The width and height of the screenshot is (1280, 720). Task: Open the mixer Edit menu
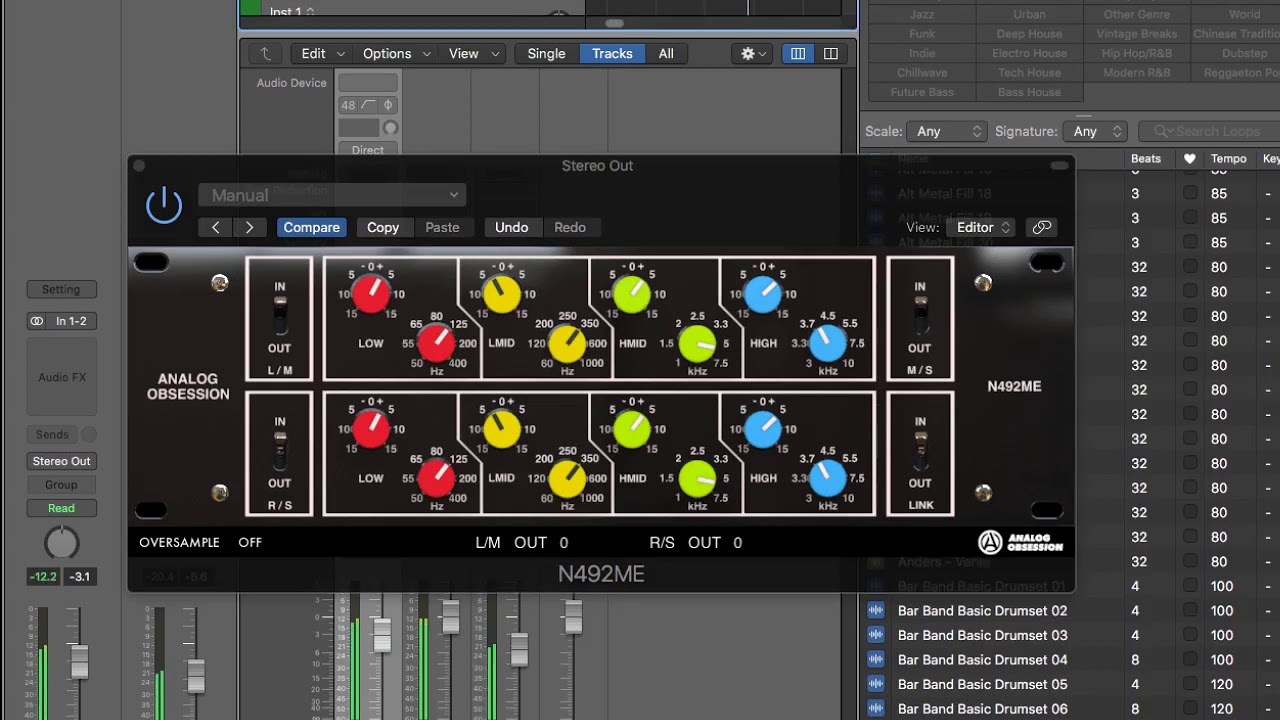[x=323, y=54]
